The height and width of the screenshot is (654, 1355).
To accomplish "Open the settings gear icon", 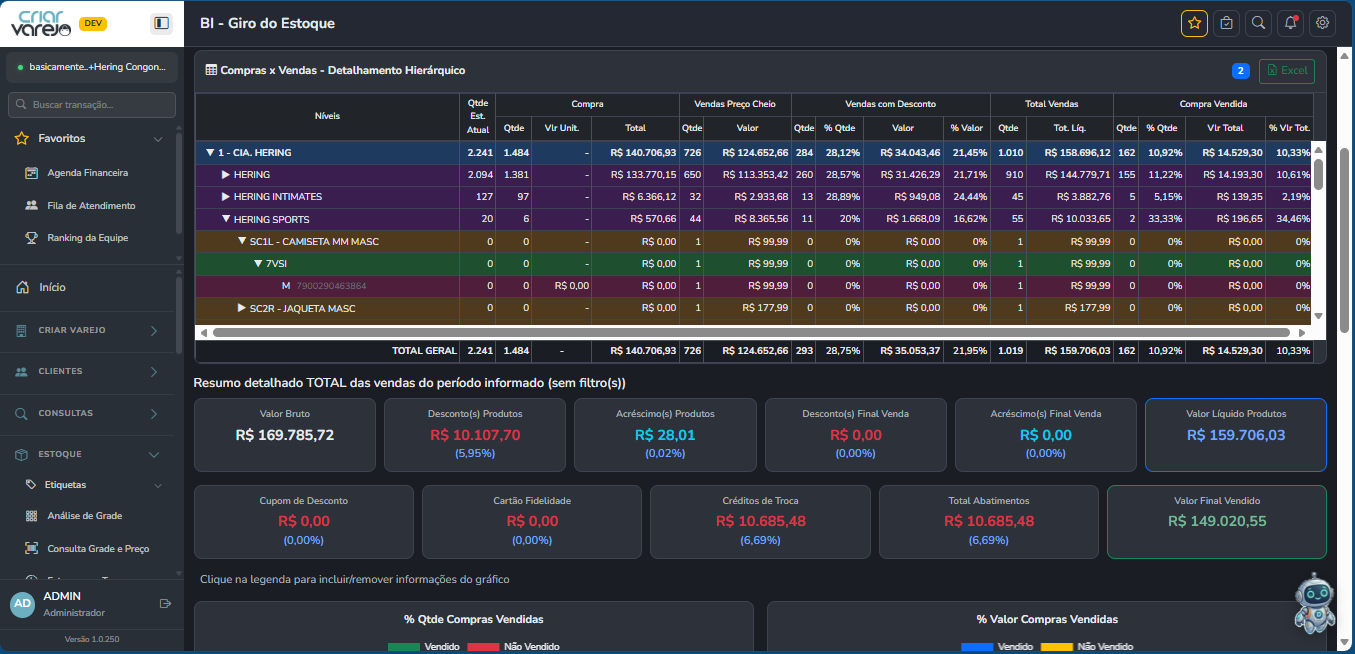I will [1323, 23].
